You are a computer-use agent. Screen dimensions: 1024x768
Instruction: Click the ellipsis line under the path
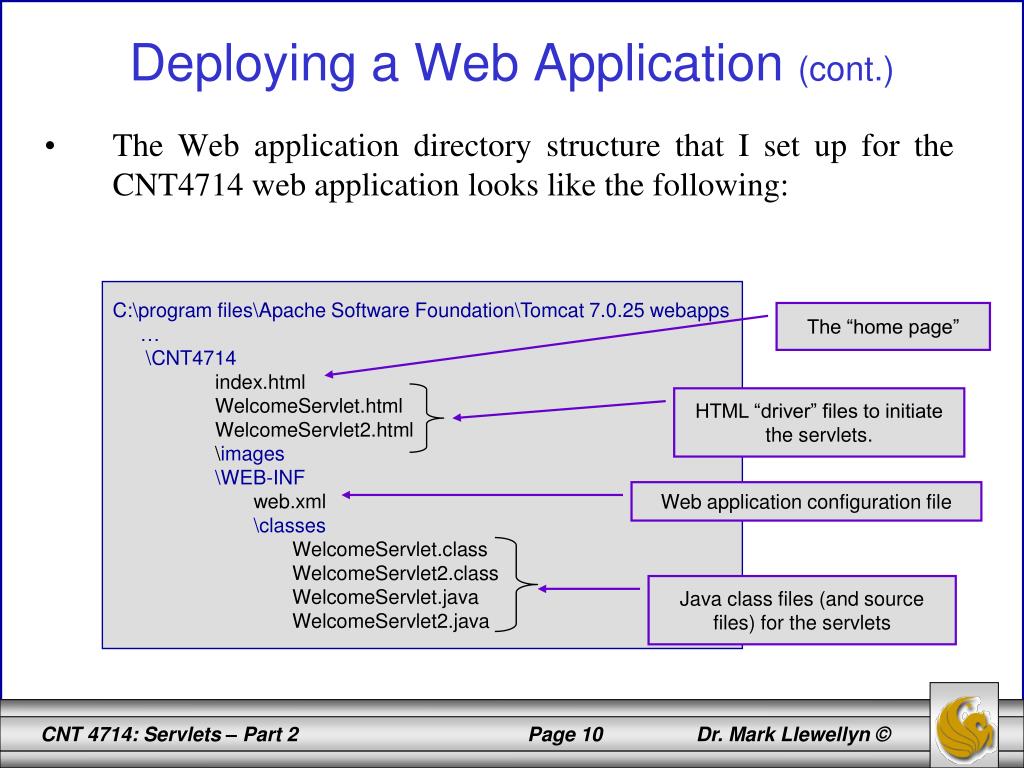[x=150, y=338]
